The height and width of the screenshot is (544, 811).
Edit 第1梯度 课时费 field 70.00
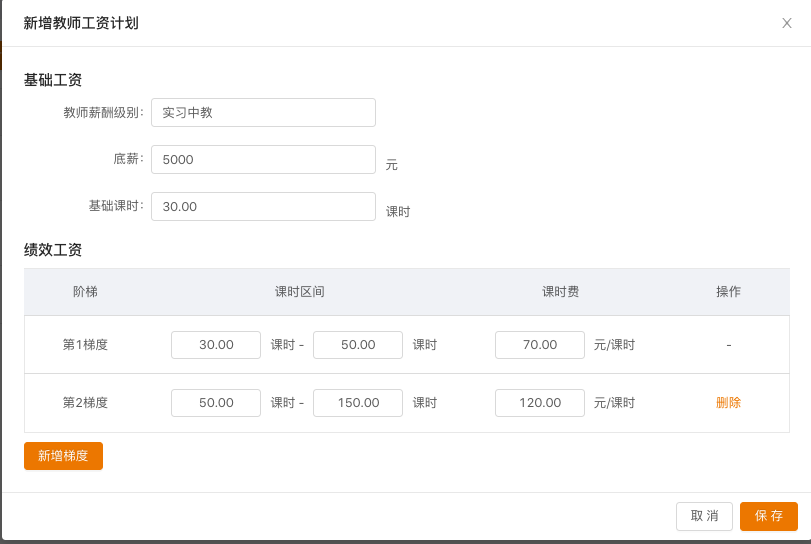click(540, 345)
